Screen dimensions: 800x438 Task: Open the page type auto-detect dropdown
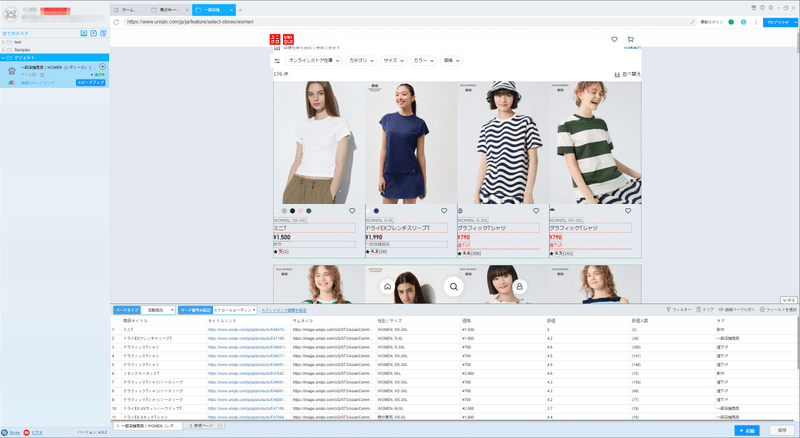pos(158,310)
